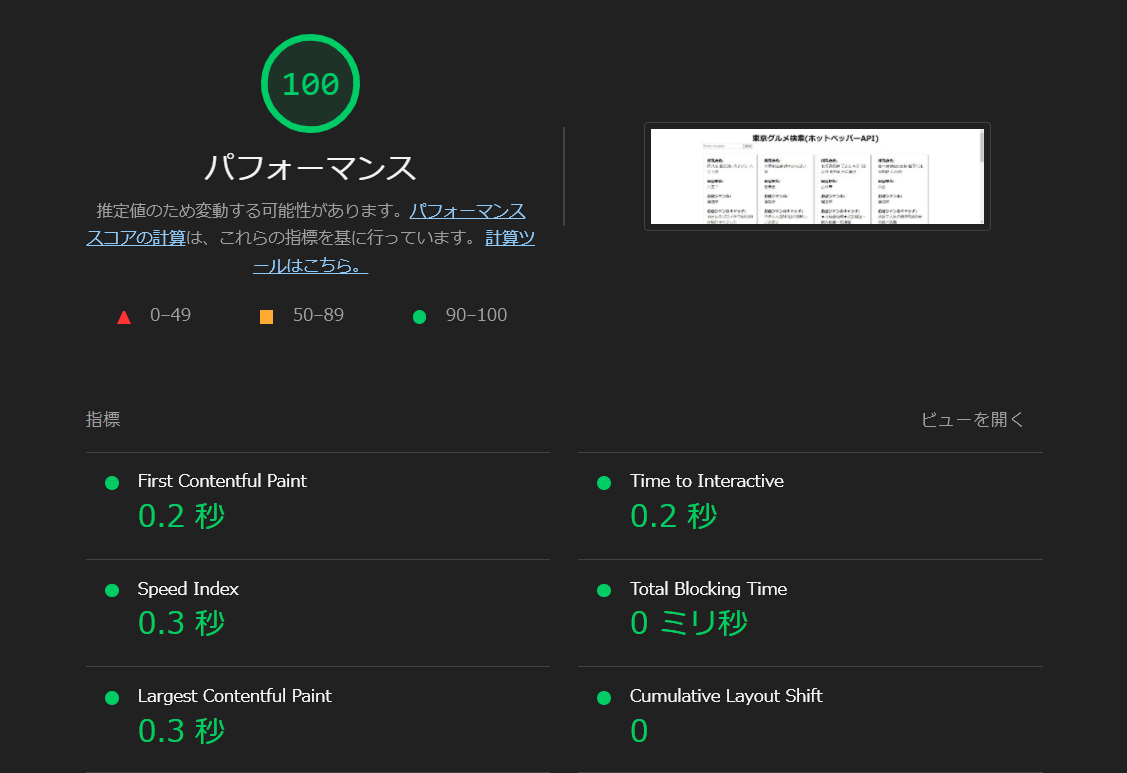Viewport: 1127px width, 773px height.
Task: Select the Speed Index label
Action: pos(188,589)
